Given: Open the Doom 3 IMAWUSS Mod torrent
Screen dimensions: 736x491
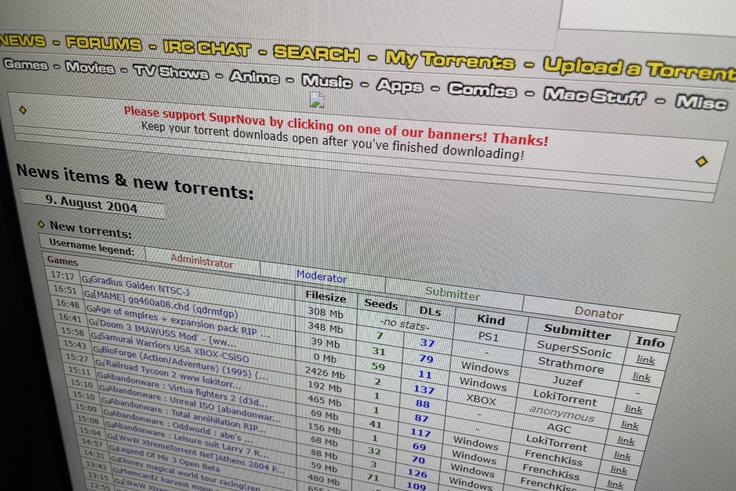Looking at the screenshot, I should pos(168,333).
